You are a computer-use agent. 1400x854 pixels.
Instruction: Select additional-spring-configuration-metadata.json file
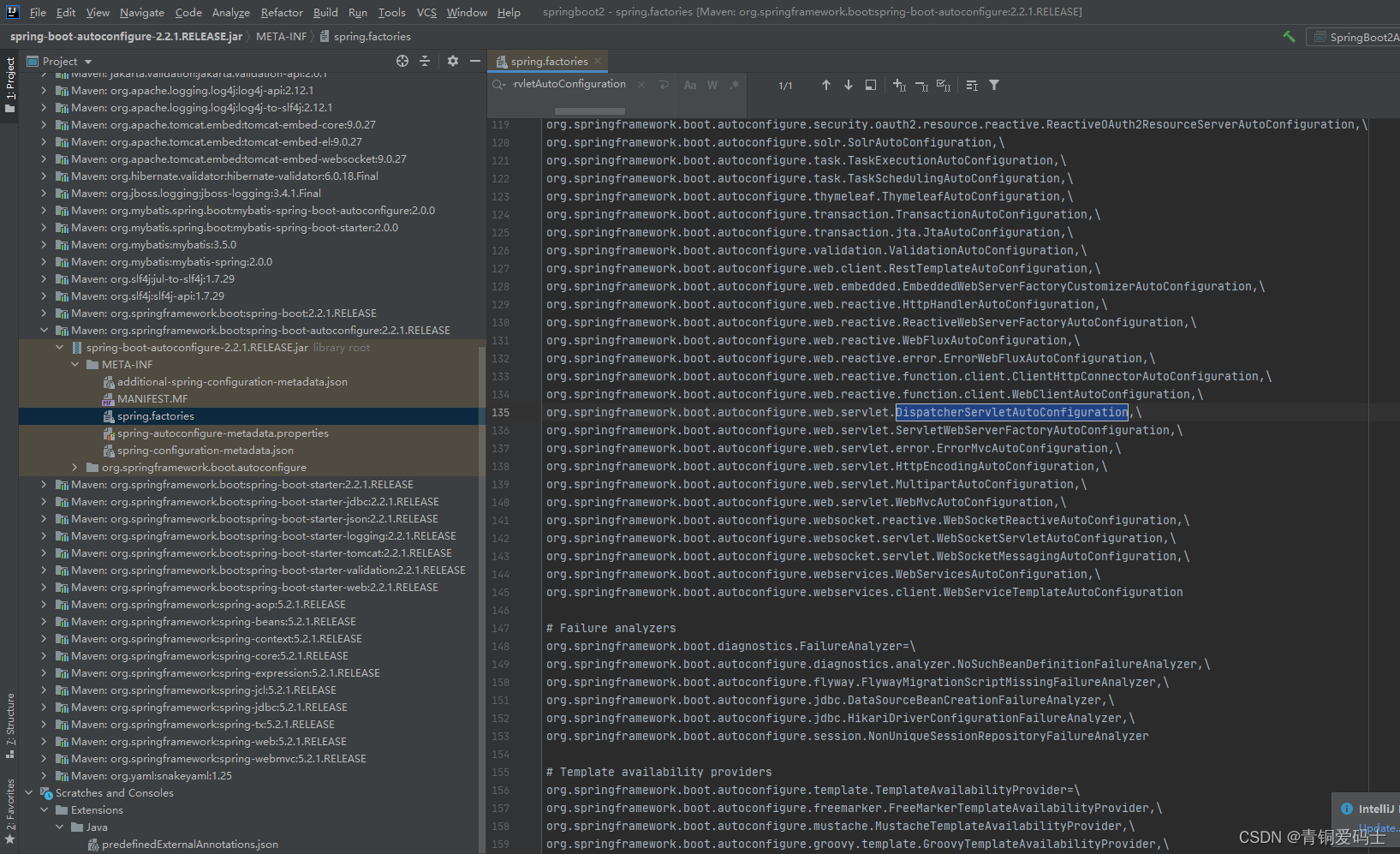pyautogui.click(x=232, y=381)
